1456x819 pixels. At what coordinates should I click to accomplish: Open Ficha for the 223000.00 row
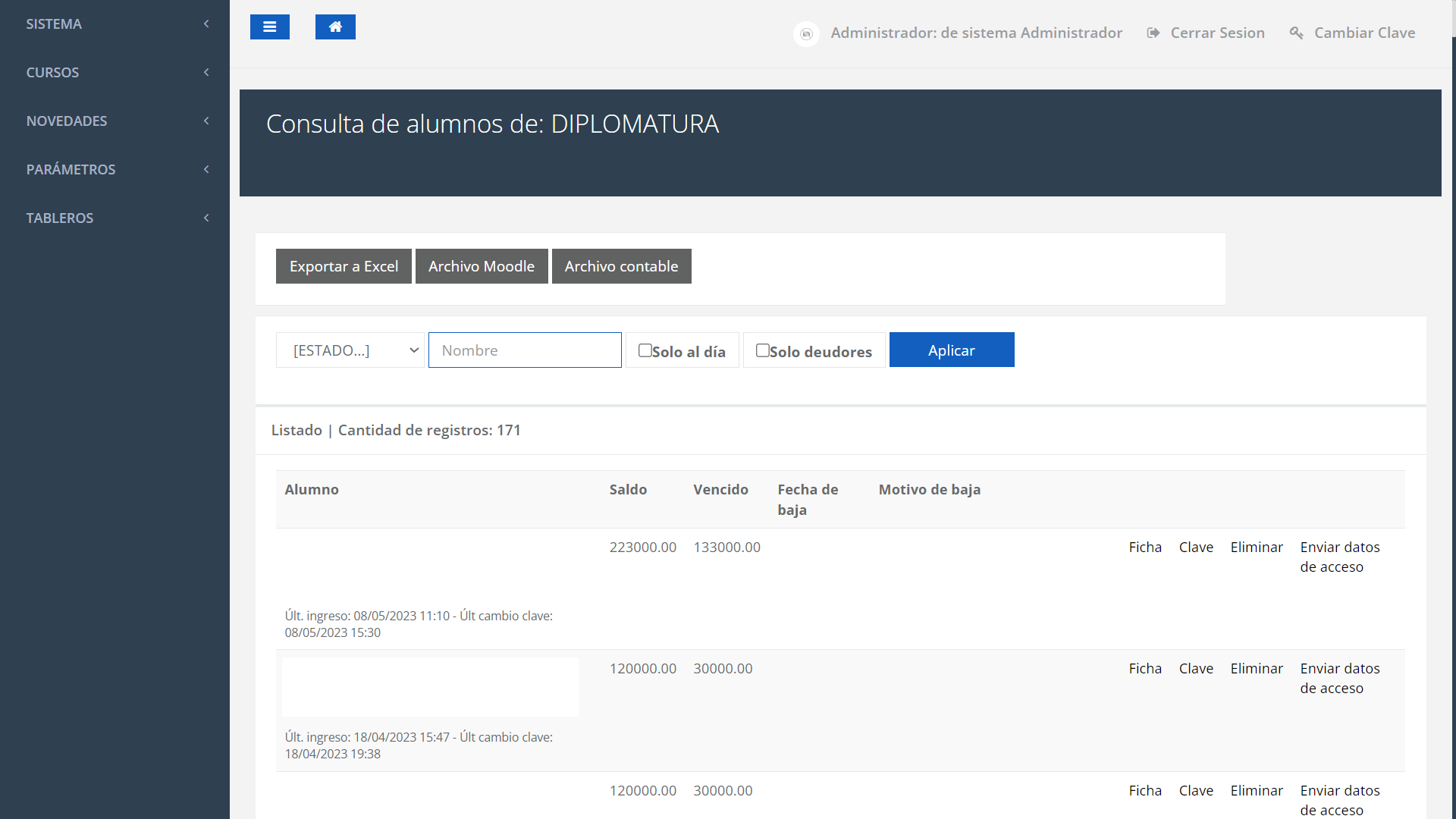click(x=1145, y=548)
